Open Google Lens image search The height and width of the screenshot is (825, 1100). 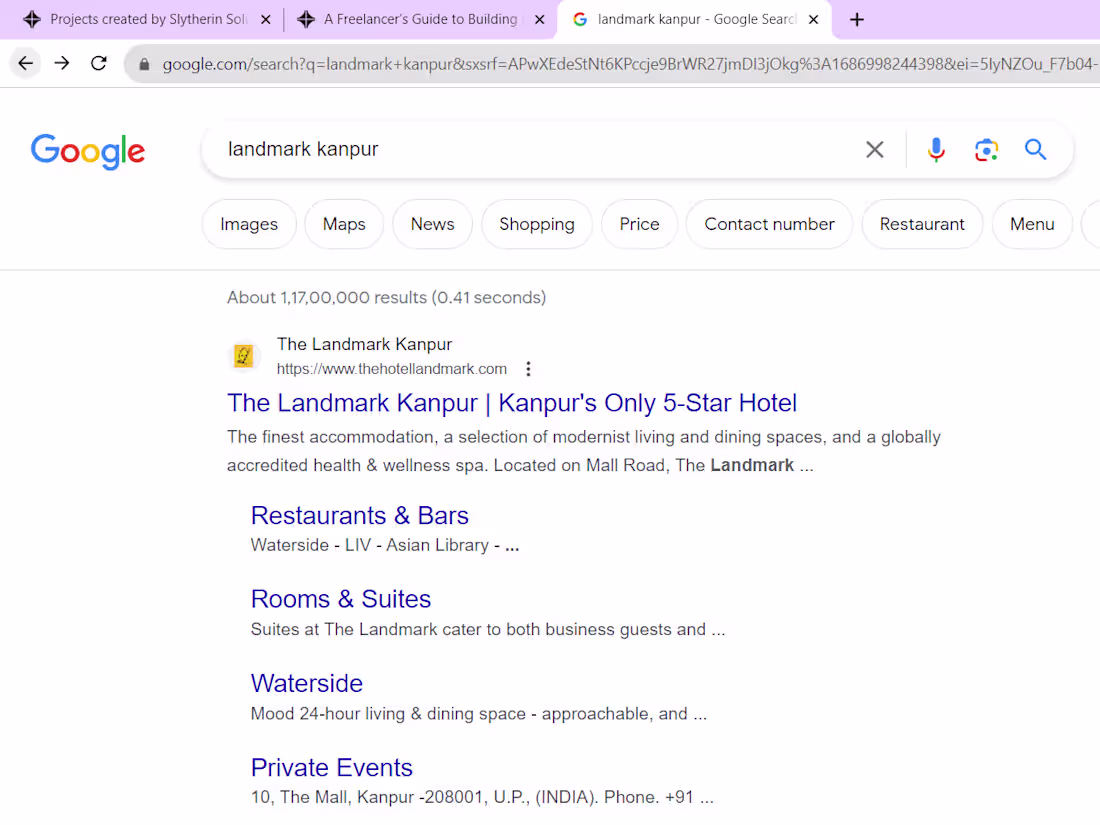(x=986, y=149)
